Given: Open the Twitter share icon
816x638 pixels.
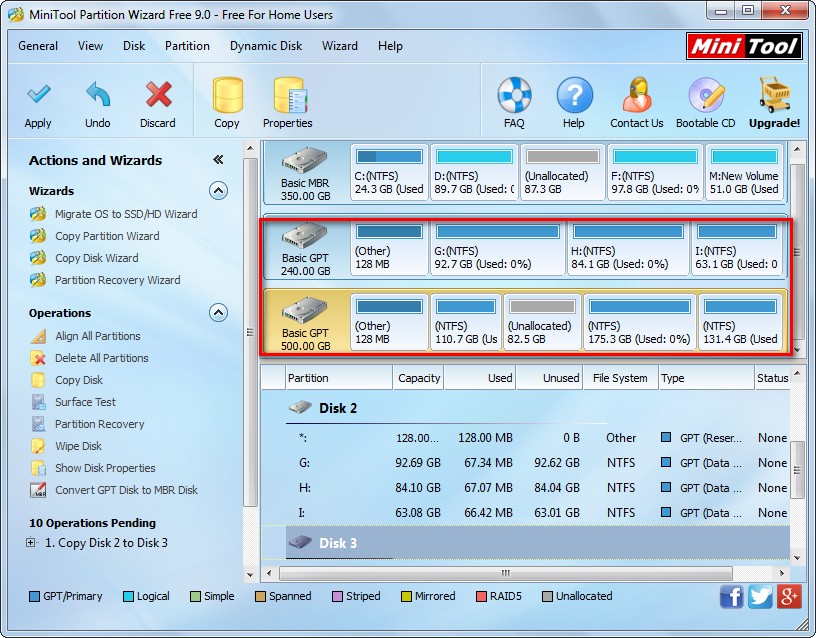Looking at the screenshot, I should coord(760,596).
